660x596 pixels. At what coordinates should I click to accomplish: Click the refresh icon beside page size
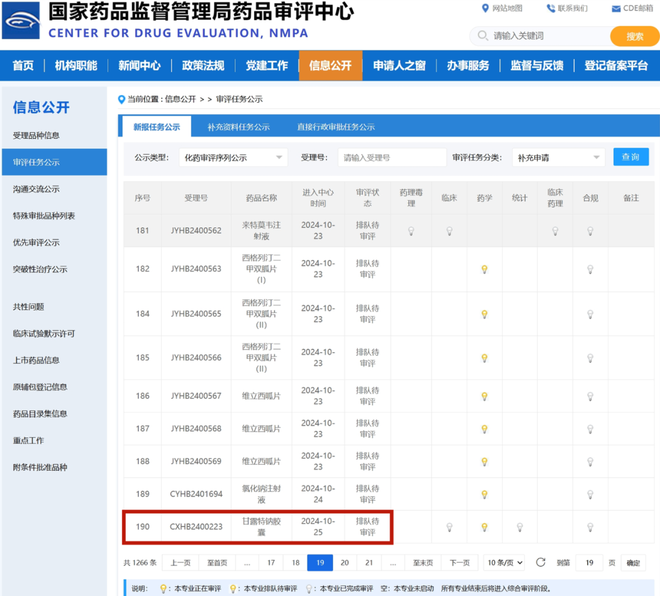(x=540, y=563)
